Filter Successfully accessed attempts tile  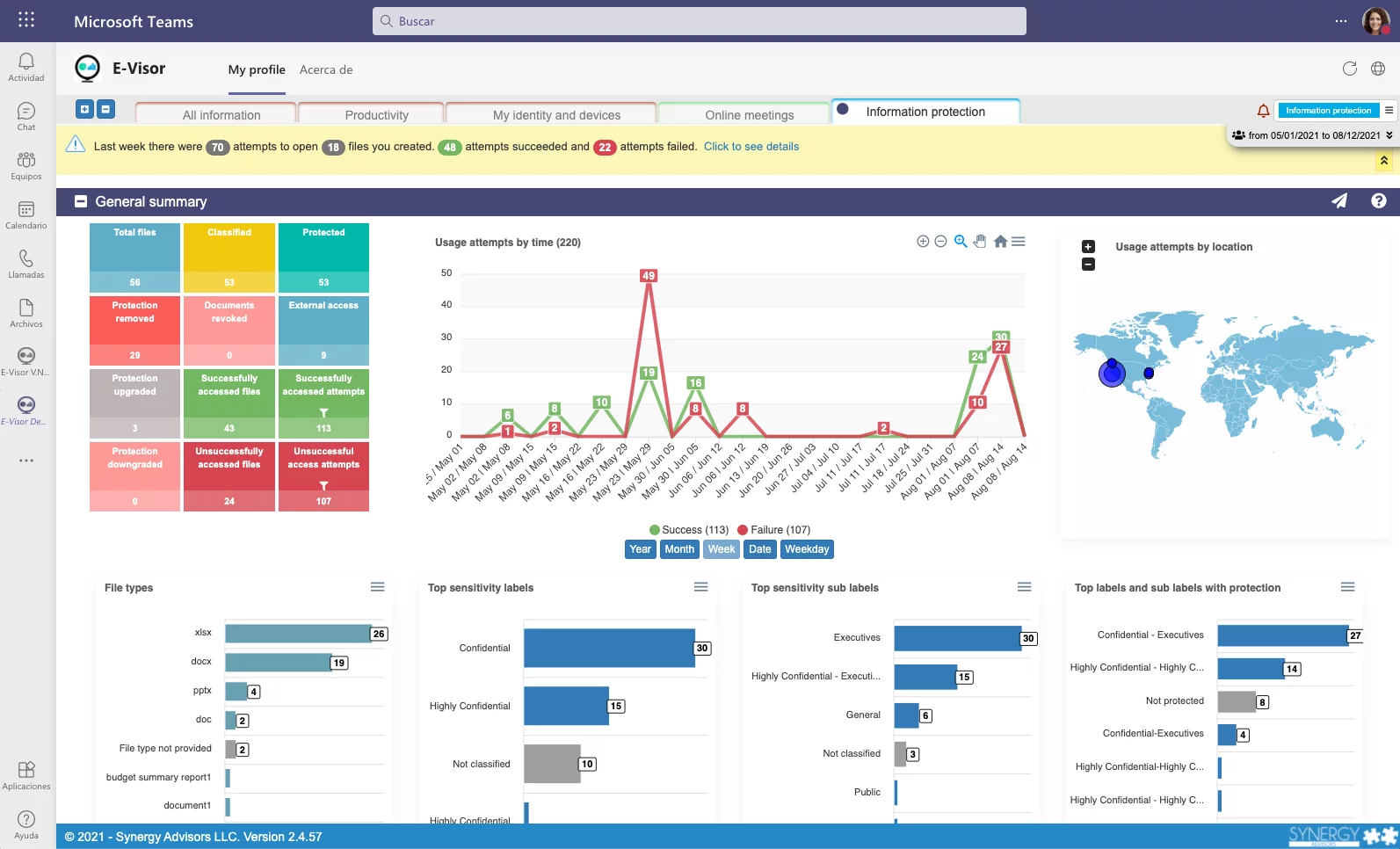323,412
